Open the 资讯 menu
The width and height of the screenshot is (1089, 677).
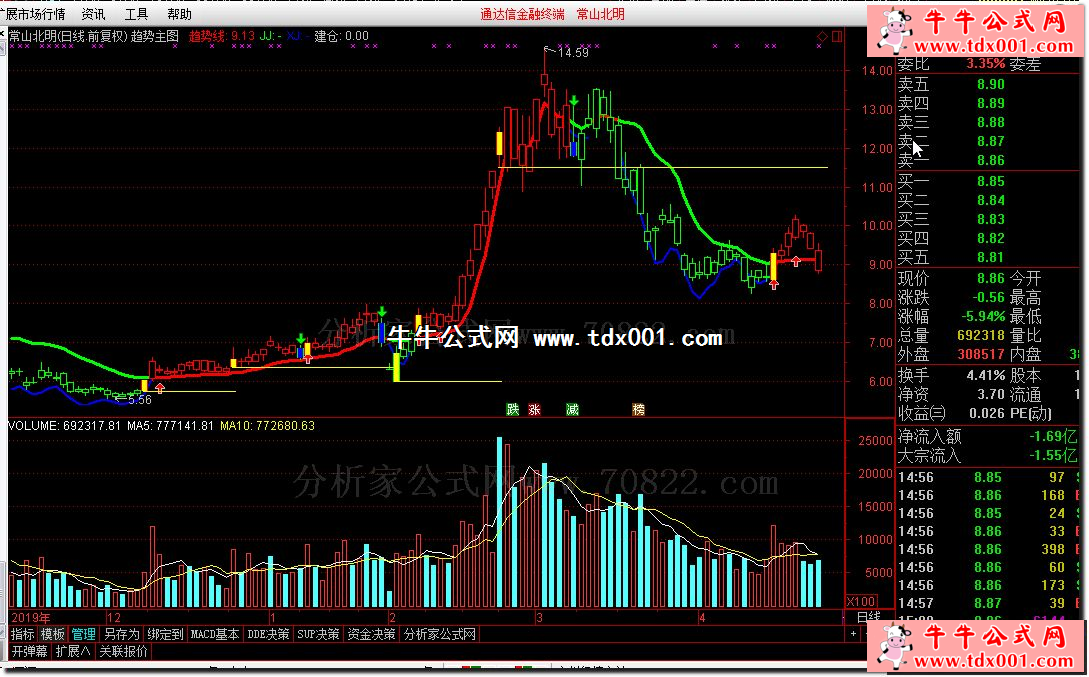(x=93, y=14)
